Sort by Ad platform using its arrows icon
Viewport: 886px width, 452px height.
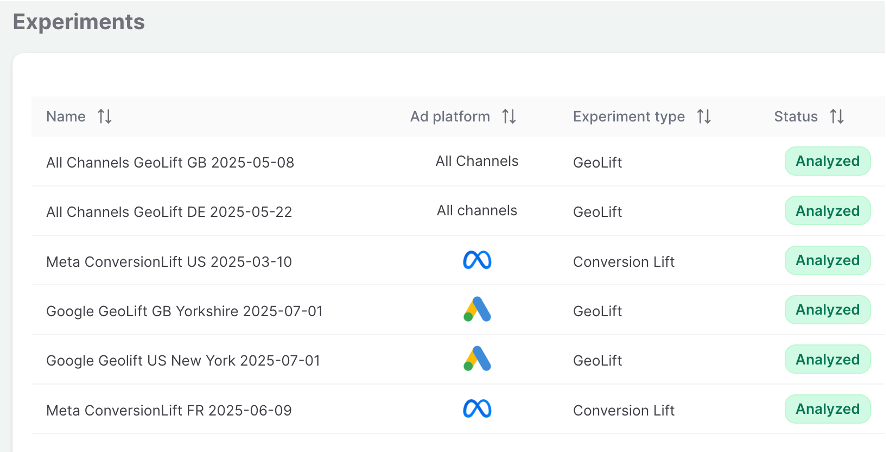(x=509, y=117)
